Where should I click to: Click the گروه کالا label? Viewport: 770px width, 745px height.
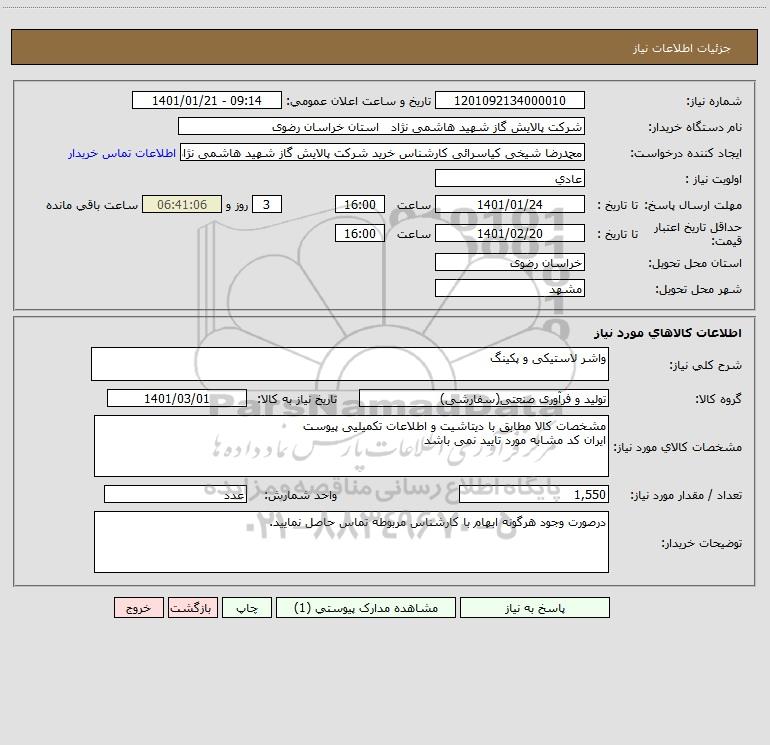(718, 399)
